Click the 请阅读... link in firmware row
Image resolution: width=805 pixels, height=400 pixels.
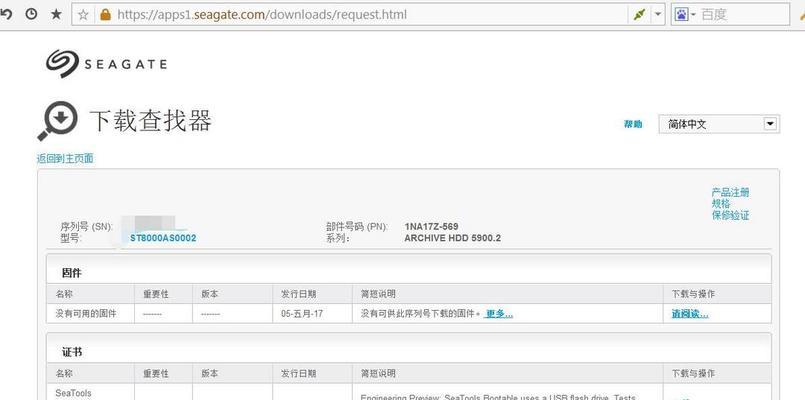(689, 314)
